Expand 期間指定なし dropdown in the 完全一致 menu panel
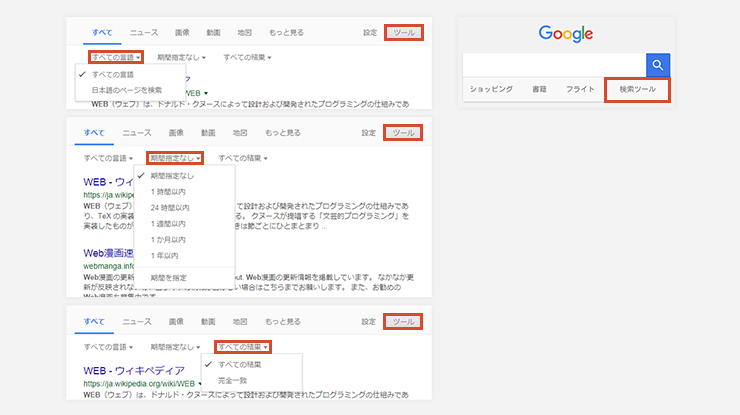The image size is (740, 415). 175,347
